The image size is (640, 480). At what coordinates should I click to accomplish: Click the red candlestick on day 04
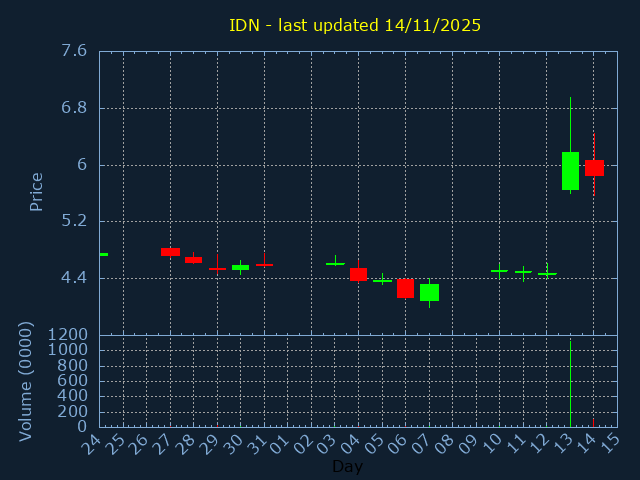point(358,274)
